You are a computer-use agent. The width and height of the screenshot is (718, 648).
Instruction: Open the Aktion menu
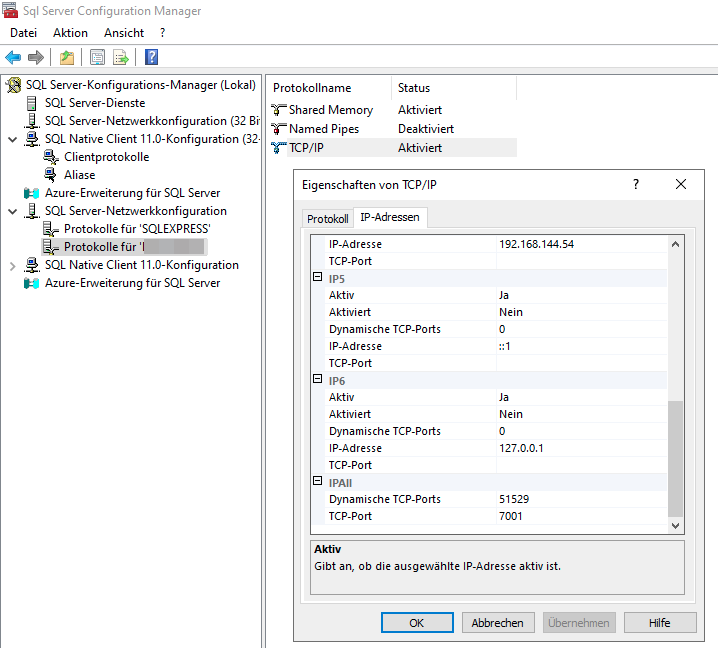(70, 33)
